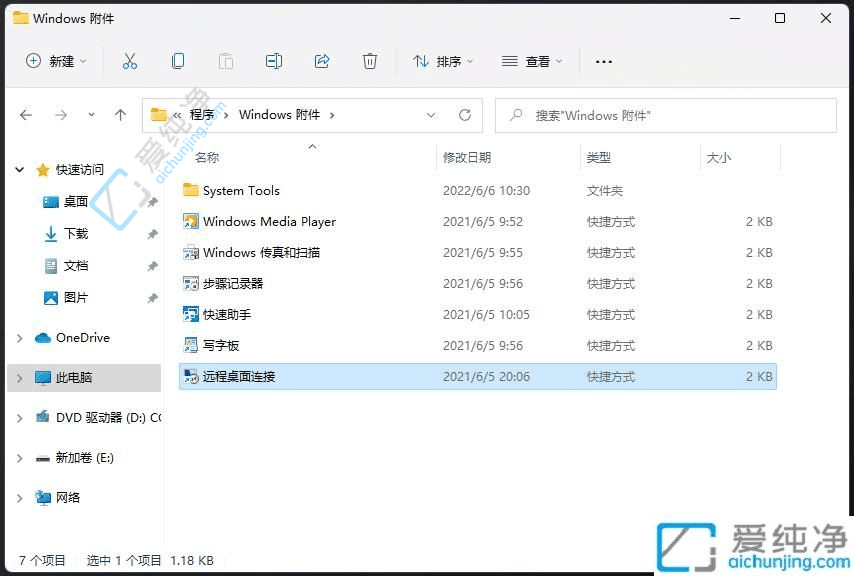Open the 新建 new item menu

(x=57, y=62)
